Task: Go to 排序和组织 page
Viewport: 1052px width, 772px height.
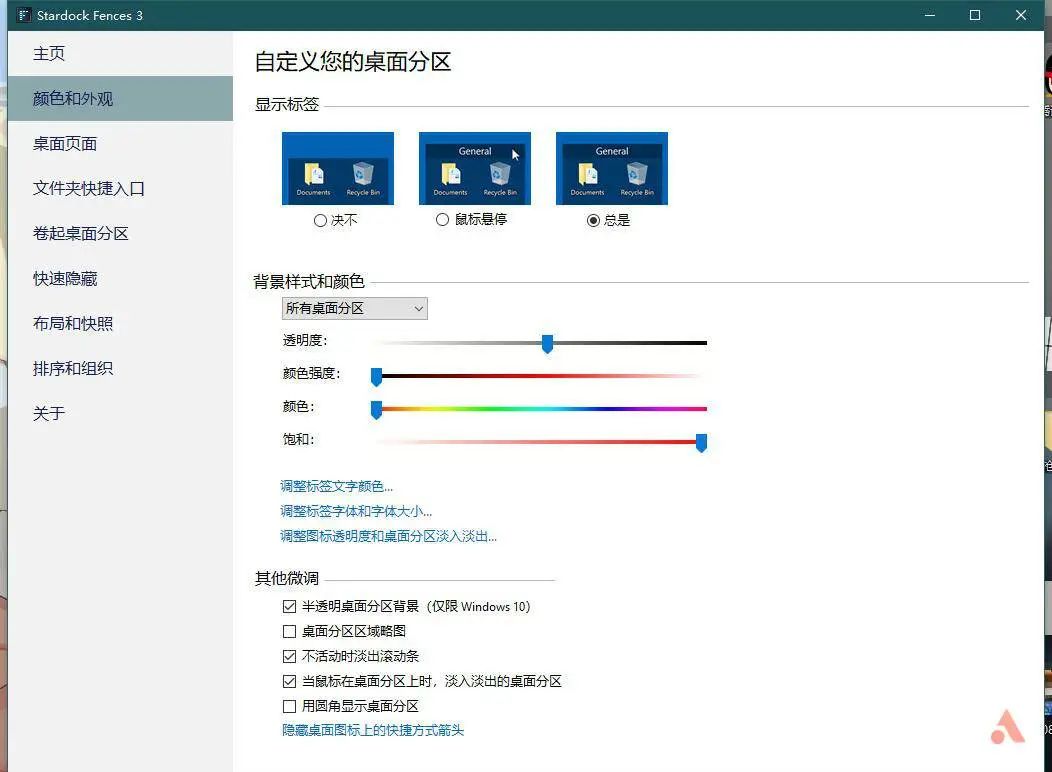Action: click(x=120, y=368)
